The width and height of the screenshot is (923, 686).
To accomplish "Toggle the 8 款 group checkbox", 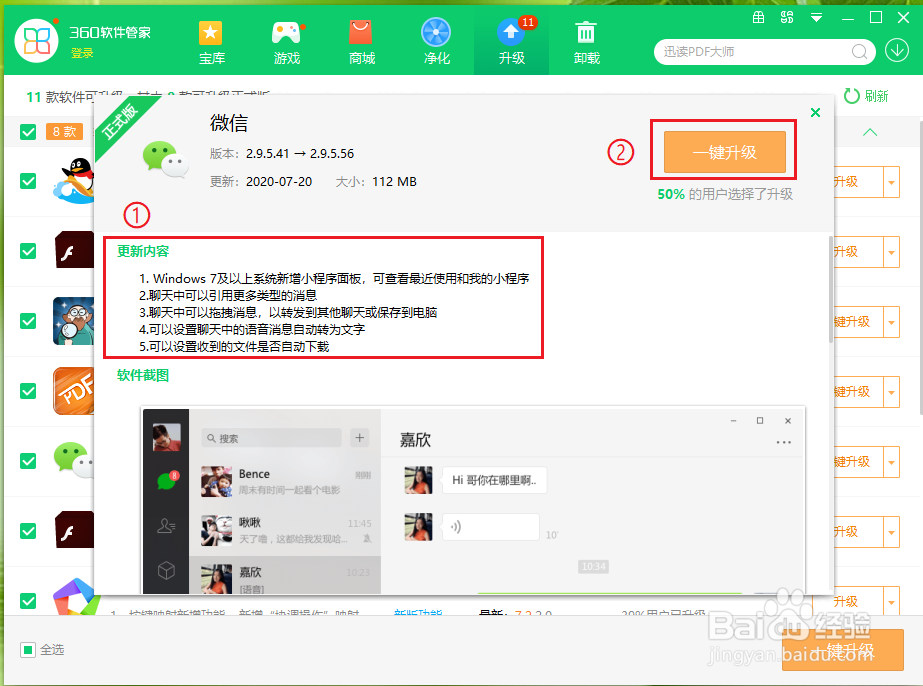I will [28, 132].
